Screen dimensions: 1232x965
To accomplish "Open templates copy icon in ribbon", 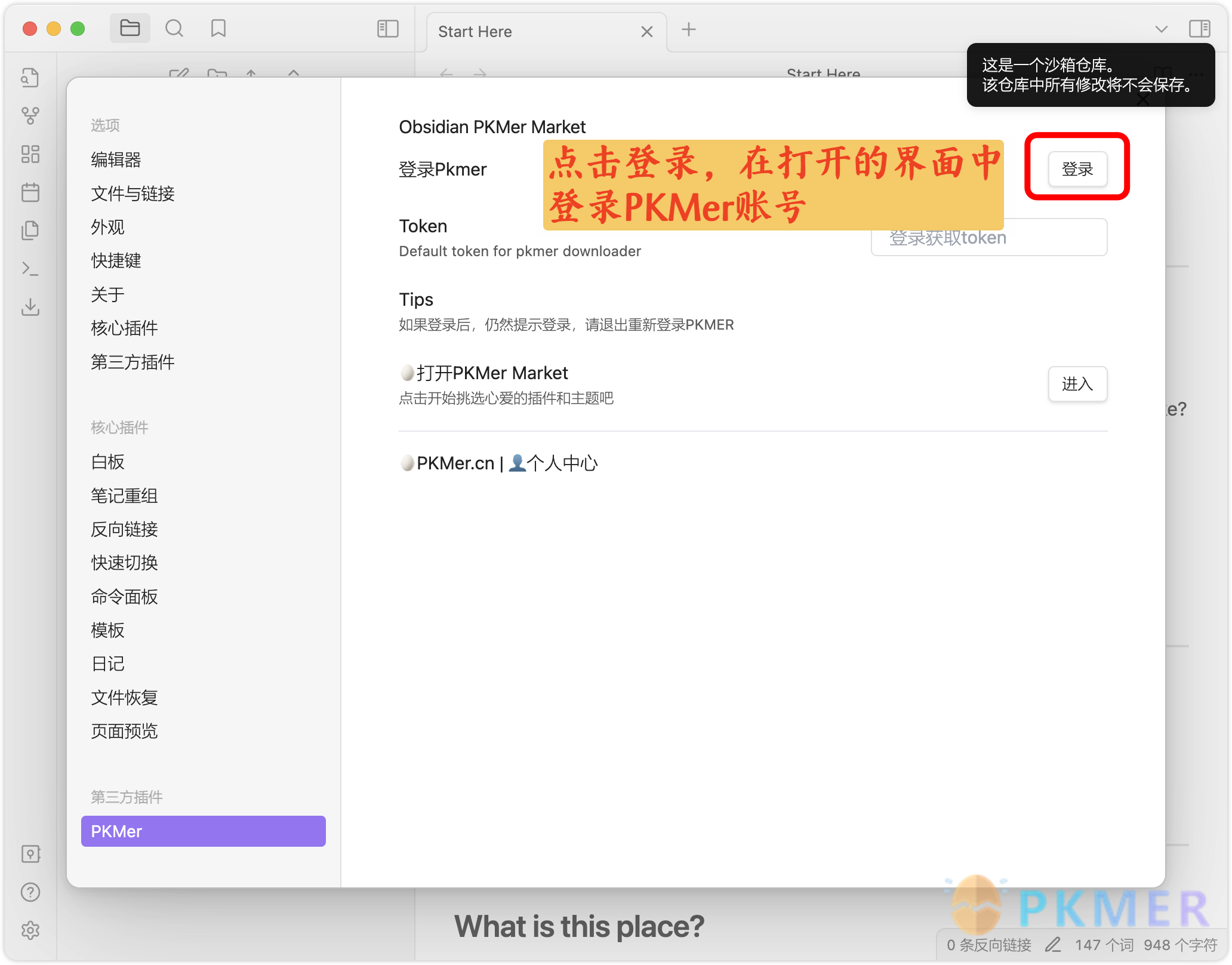I will click(x=30, y=231).
